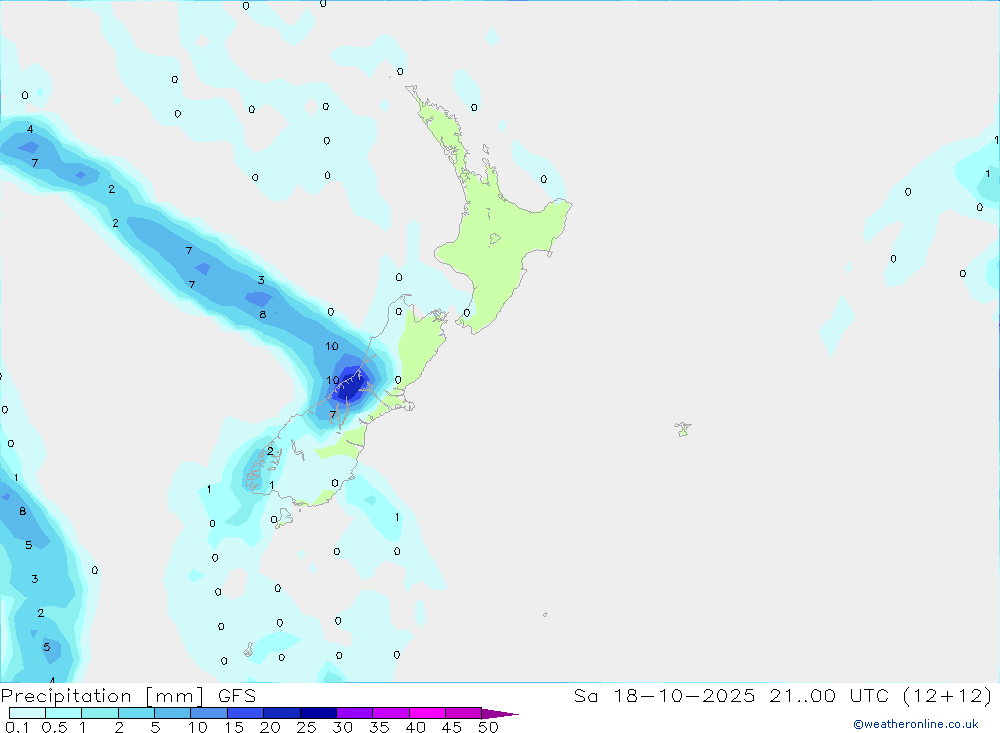Screen dimensions: 1000x733
Task: Click the legend scale label "35"
Action: click(x=379, y=727)
